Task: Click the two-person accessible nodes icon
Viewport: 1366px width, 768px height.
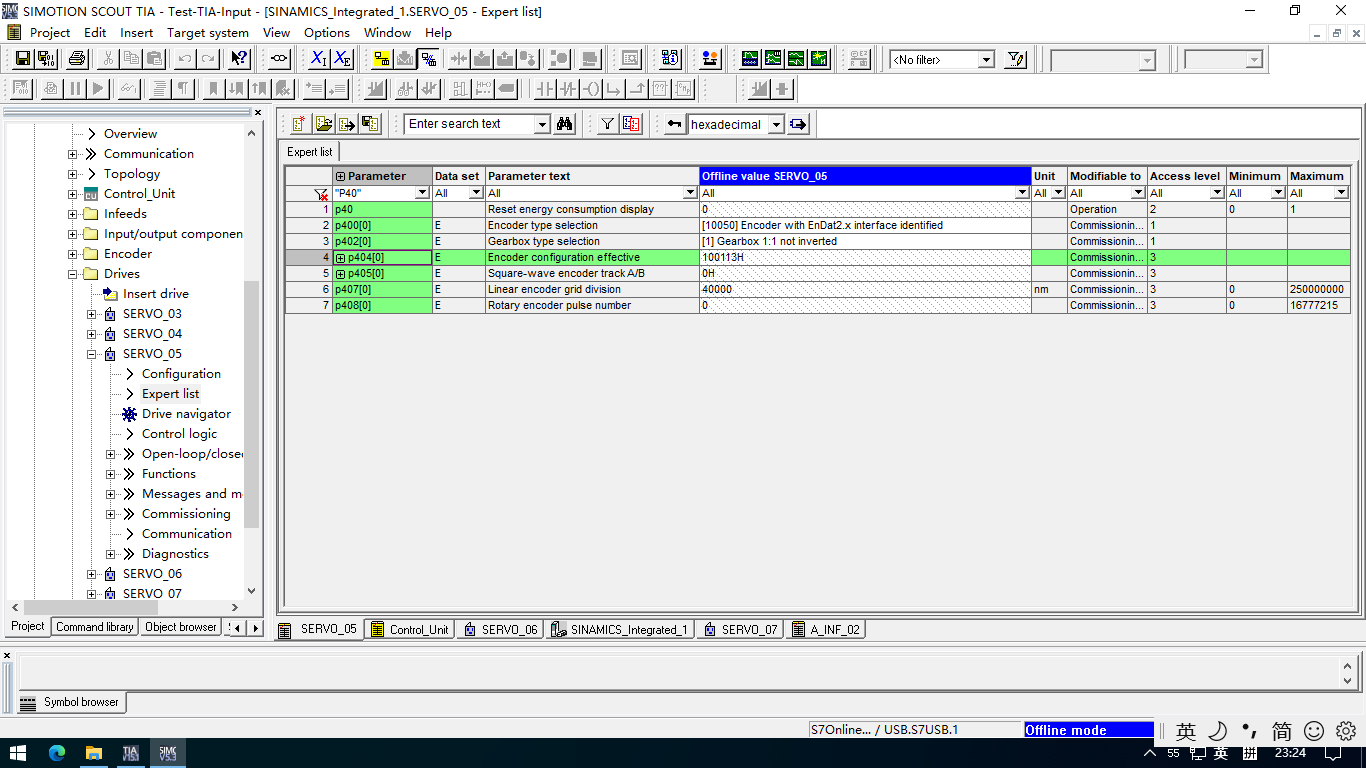Action: point(710,59)
